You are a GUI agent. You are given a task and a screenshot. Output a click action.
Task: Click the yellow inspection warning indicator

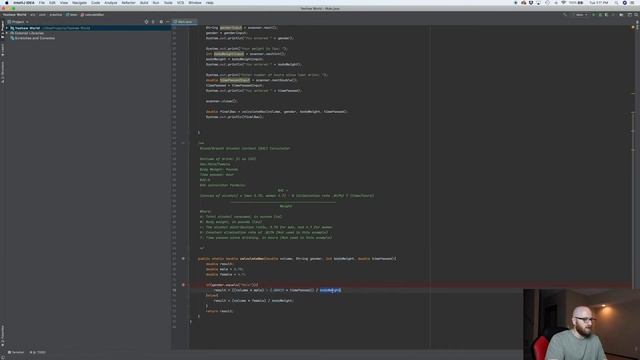click(x=633, y=27)
